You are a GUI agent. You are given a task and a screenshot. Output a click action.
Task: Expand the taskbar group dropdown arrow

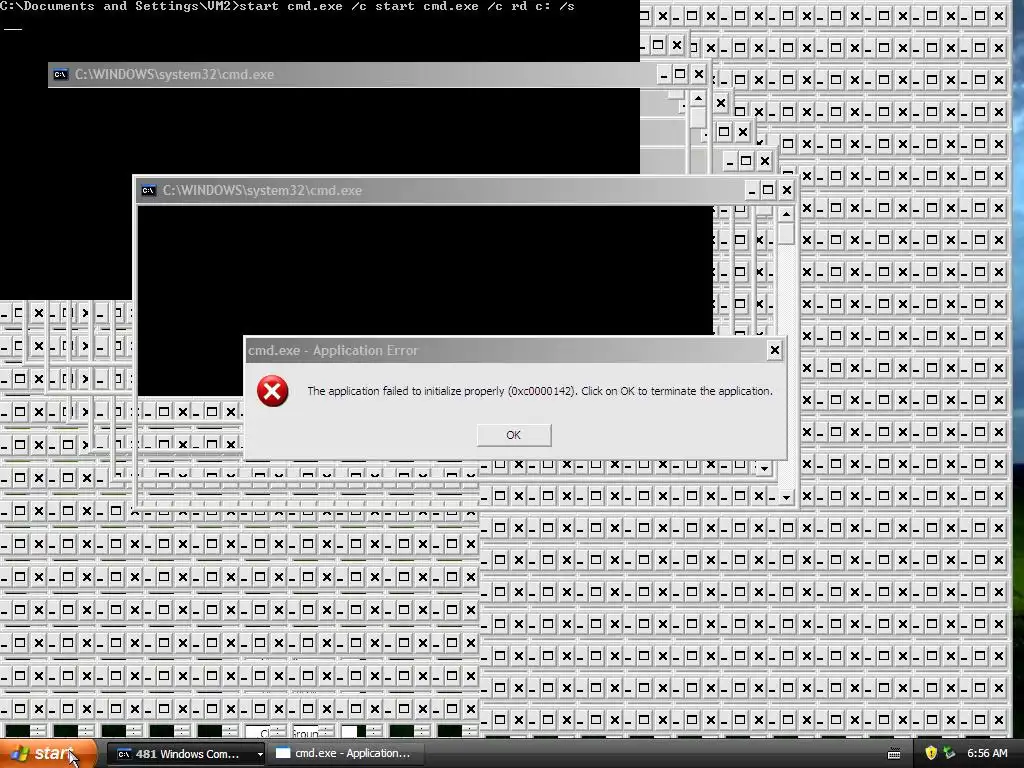(x=260, y=754)
